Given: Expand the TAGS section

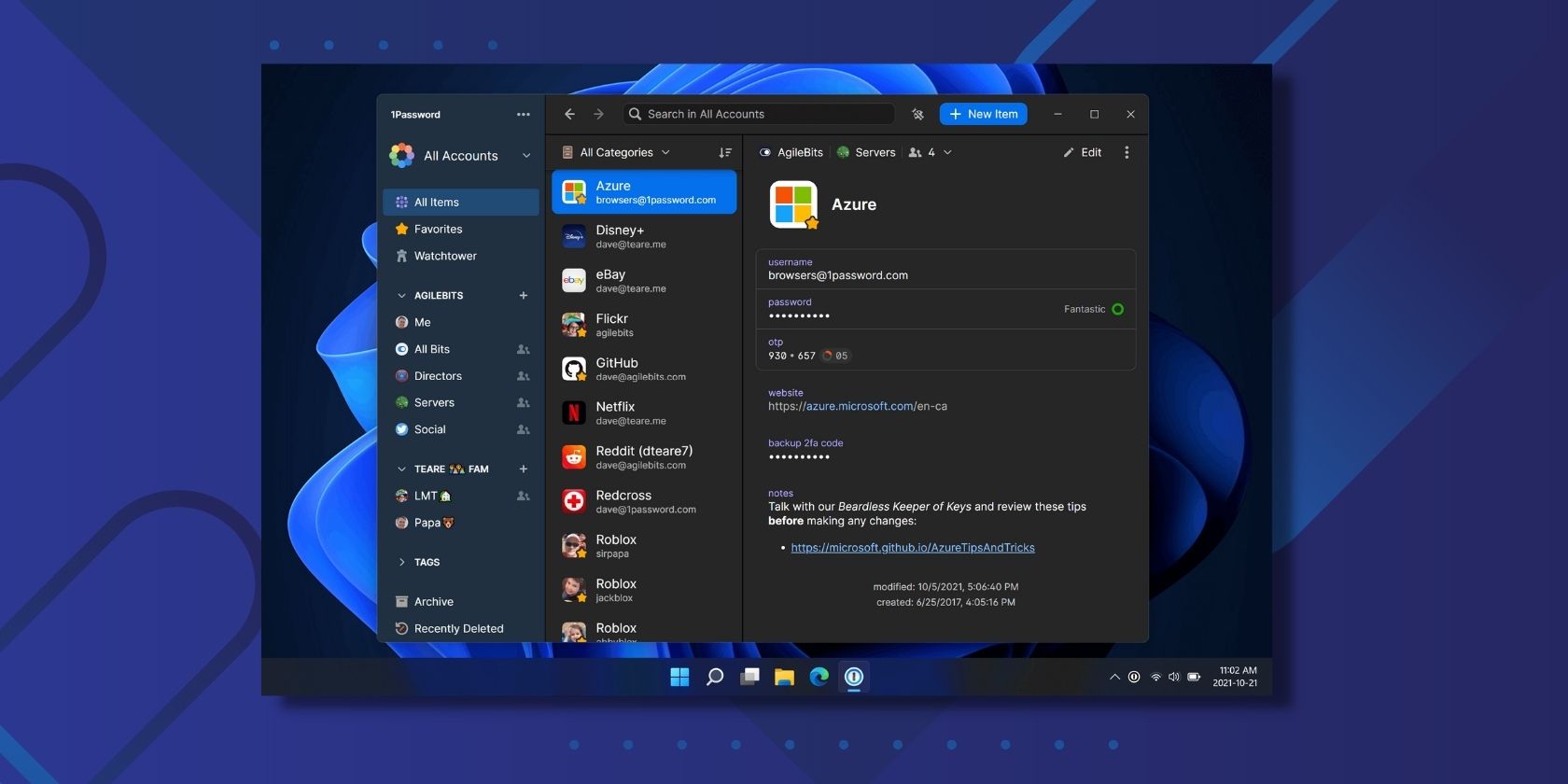Looking at the screenshot, I should (402, 562).
